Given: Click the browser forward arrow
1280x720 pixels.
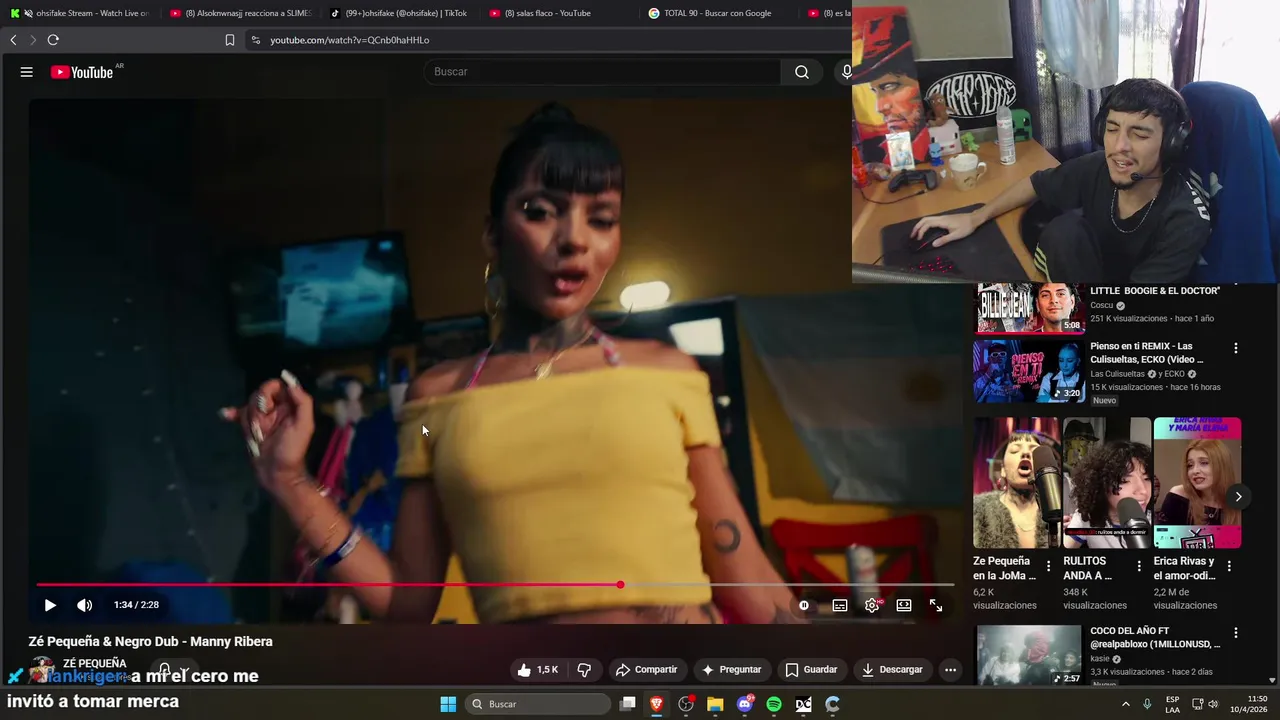Looking at the screenshot, I should [32, 40].
